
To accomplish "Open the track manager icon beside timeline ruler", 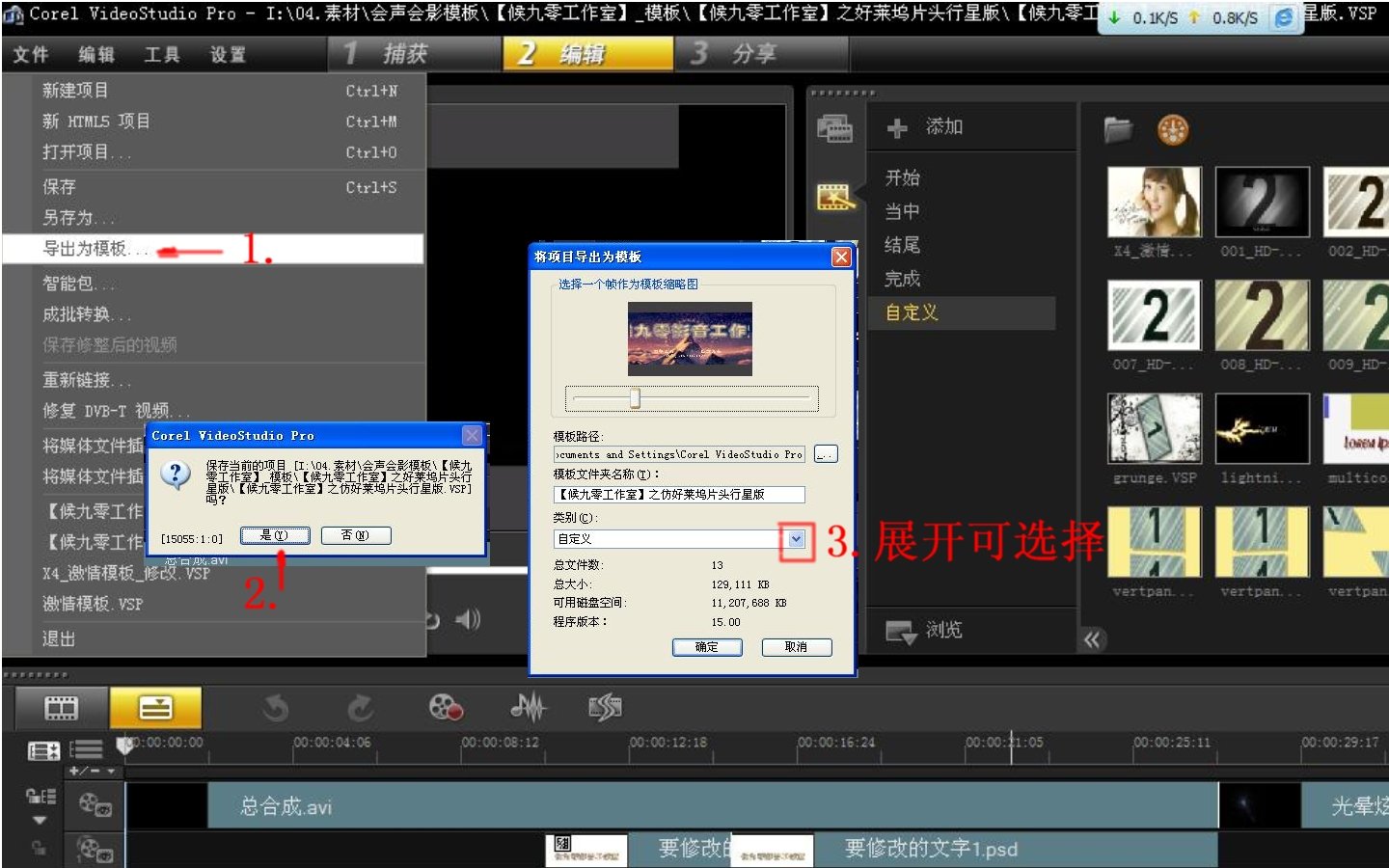I will [41, 750].
